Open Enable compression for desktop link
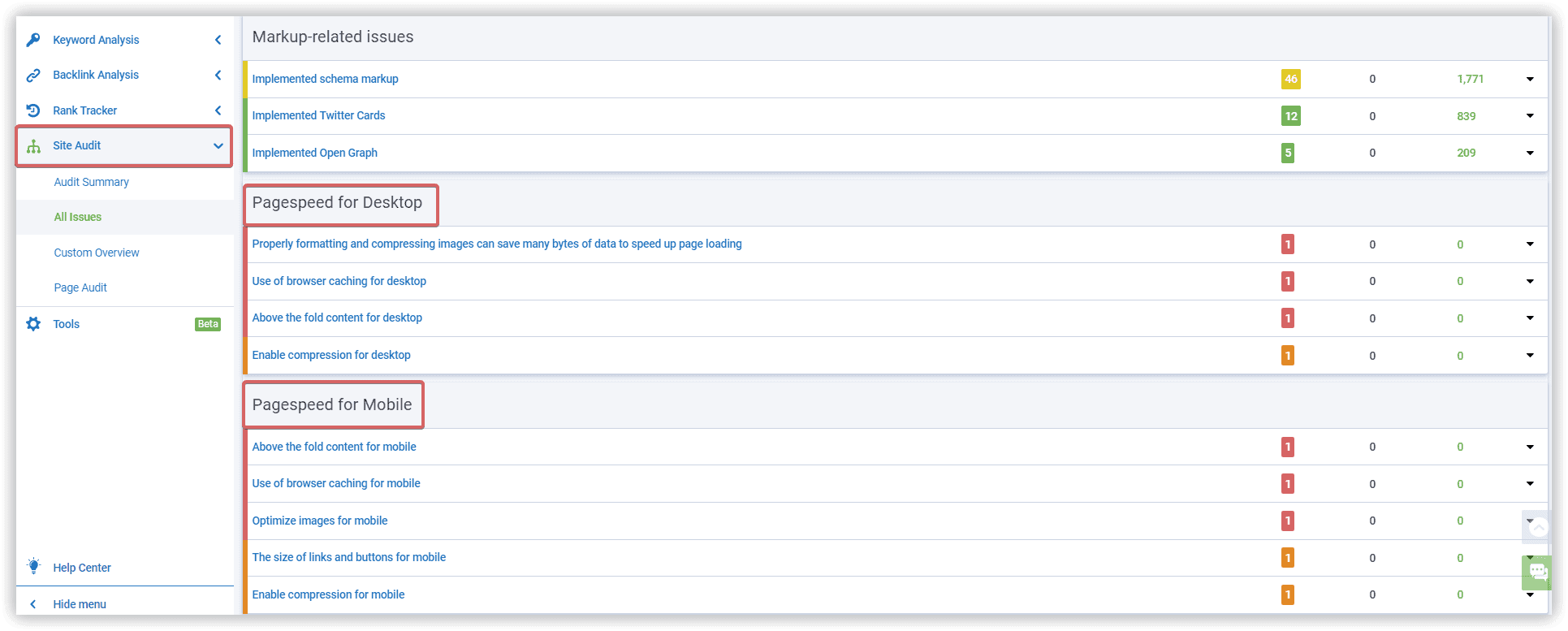 330,355
